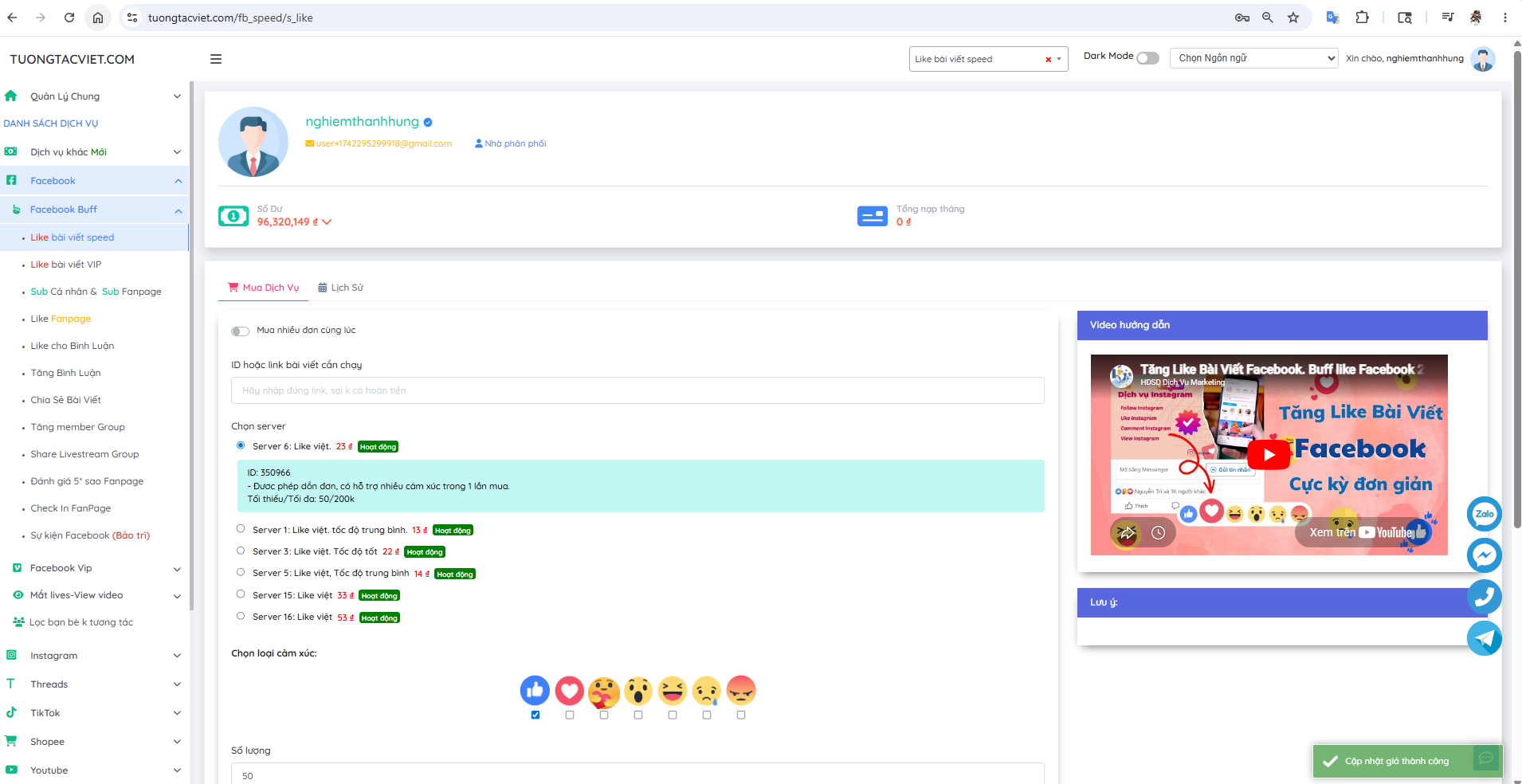Click the user avatar in header
This screenshot has width=1522, height=784.
pyautogui.click(x=1483, y=59)
